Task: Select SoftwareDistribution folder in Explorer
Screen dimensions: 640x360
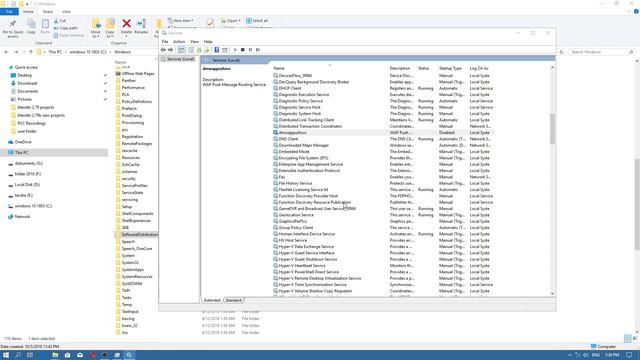Action: click(x=137, y=235)
